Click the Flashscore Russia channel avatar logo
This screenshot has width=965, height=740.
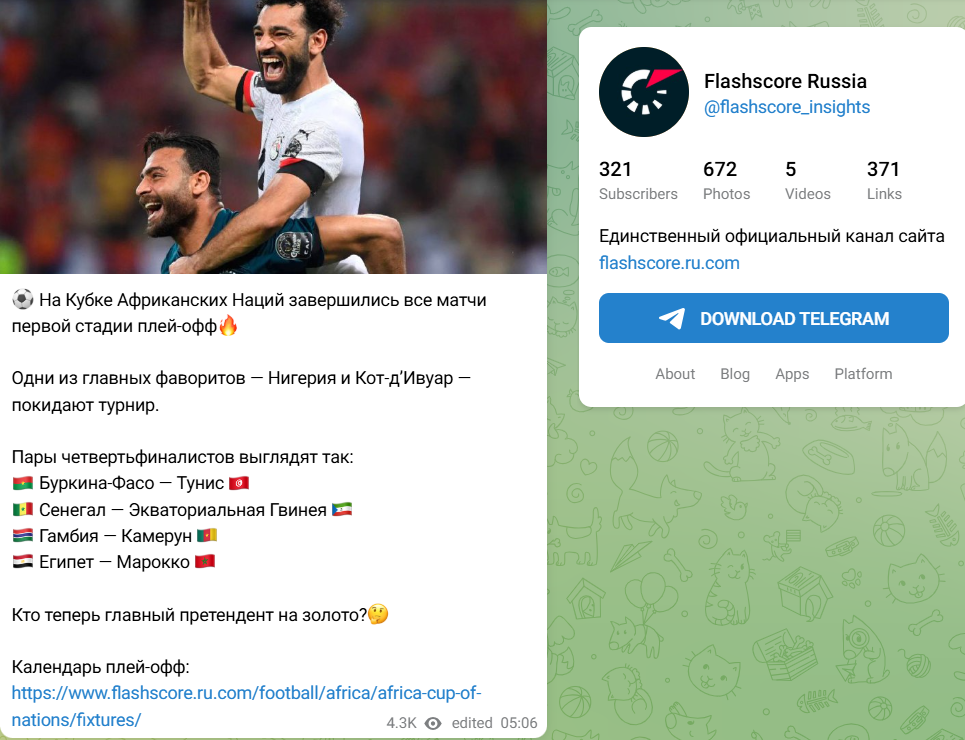tap(644, 92)
